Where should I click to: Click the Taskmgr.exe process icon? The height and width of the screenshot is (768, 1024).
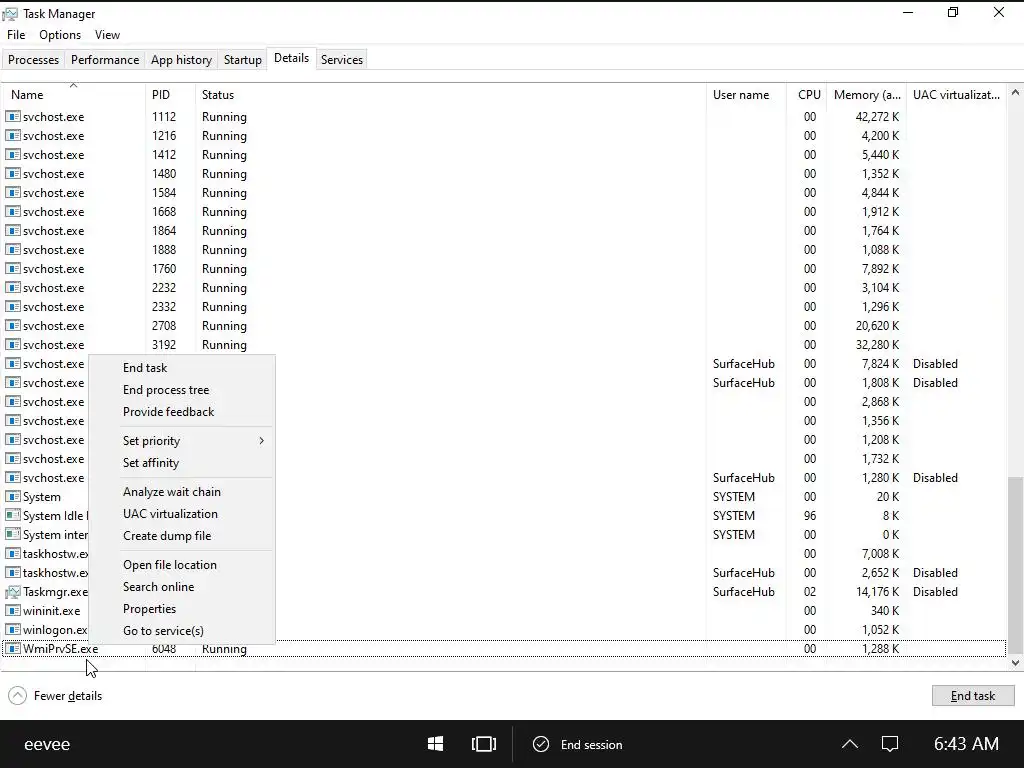pos(12,592)
